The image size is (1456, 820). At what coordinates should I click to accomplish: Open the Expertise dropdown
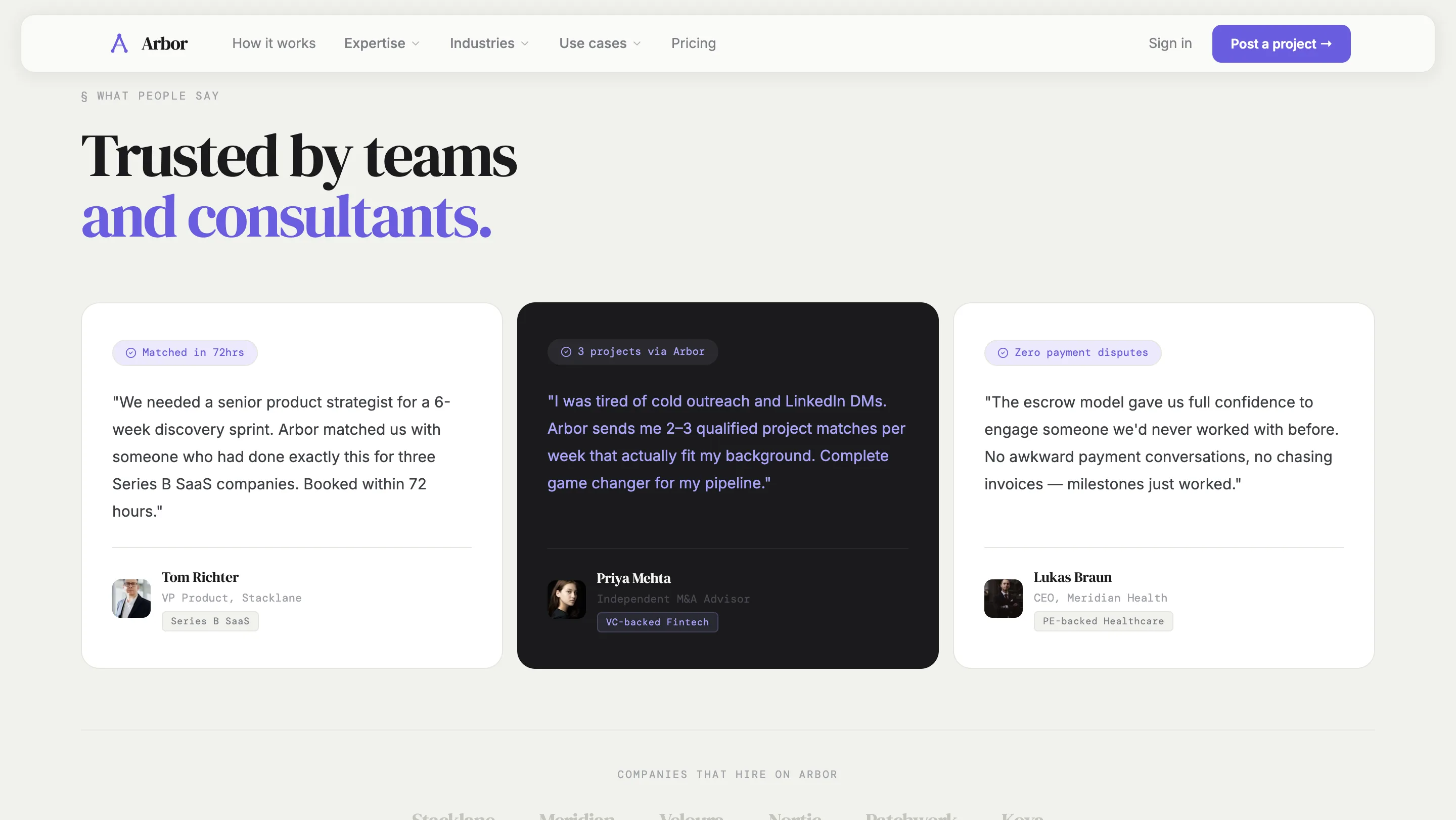[x=382, y=43]
